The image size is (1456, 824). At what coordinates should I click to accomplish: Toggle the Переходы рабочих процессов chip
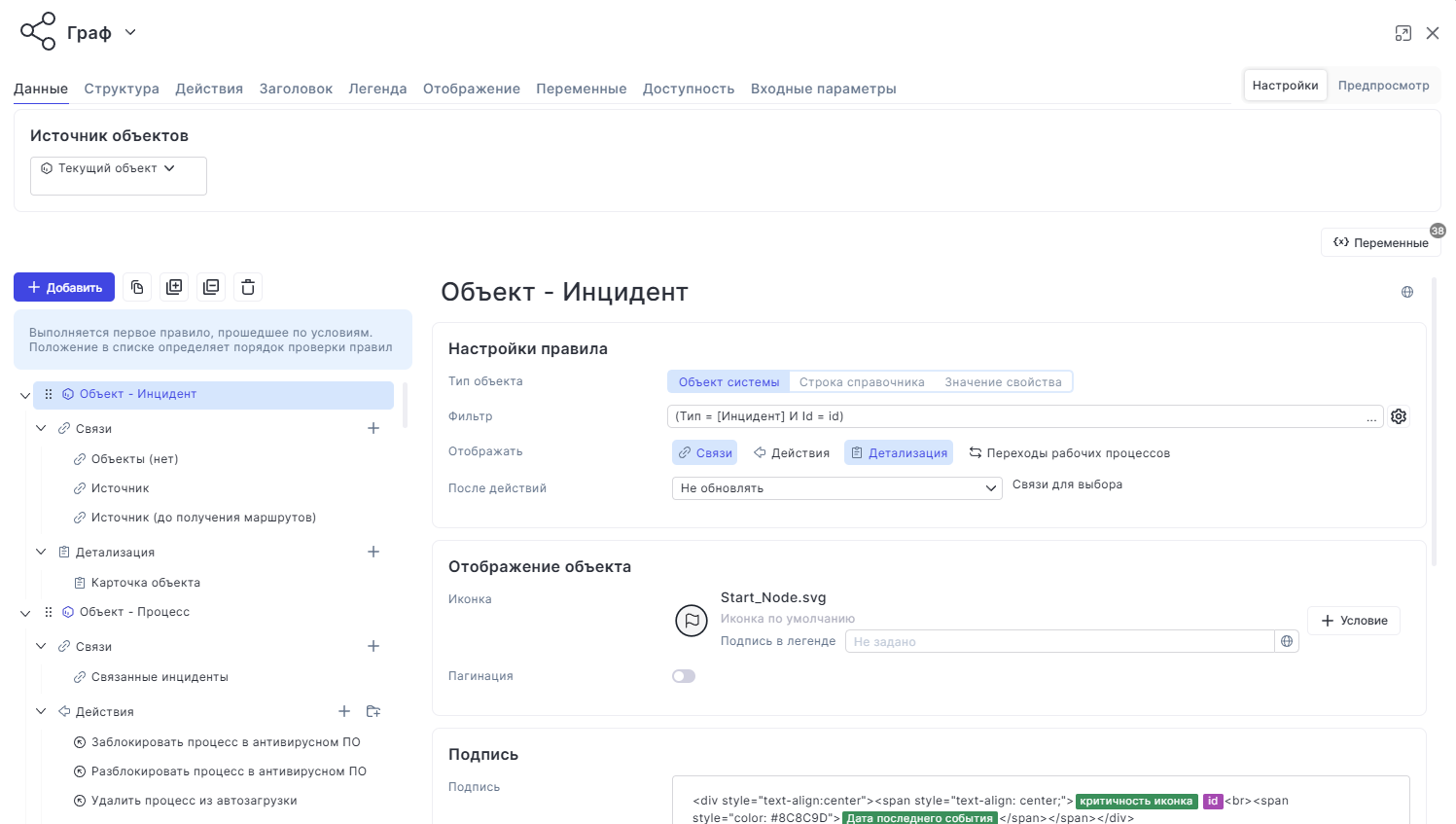1070,452
